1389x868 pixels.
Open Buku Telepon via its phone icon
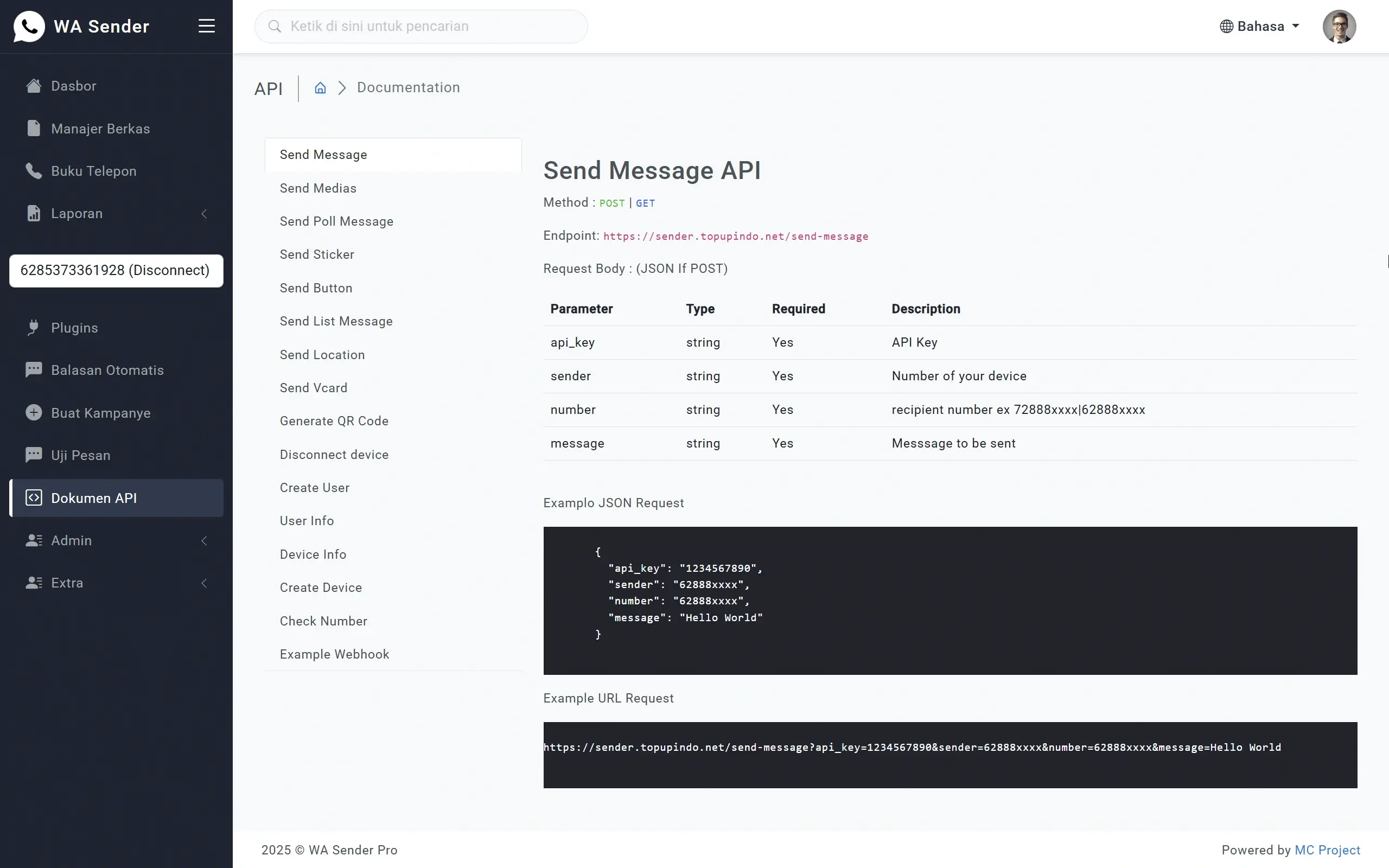(x=33, y=170)
